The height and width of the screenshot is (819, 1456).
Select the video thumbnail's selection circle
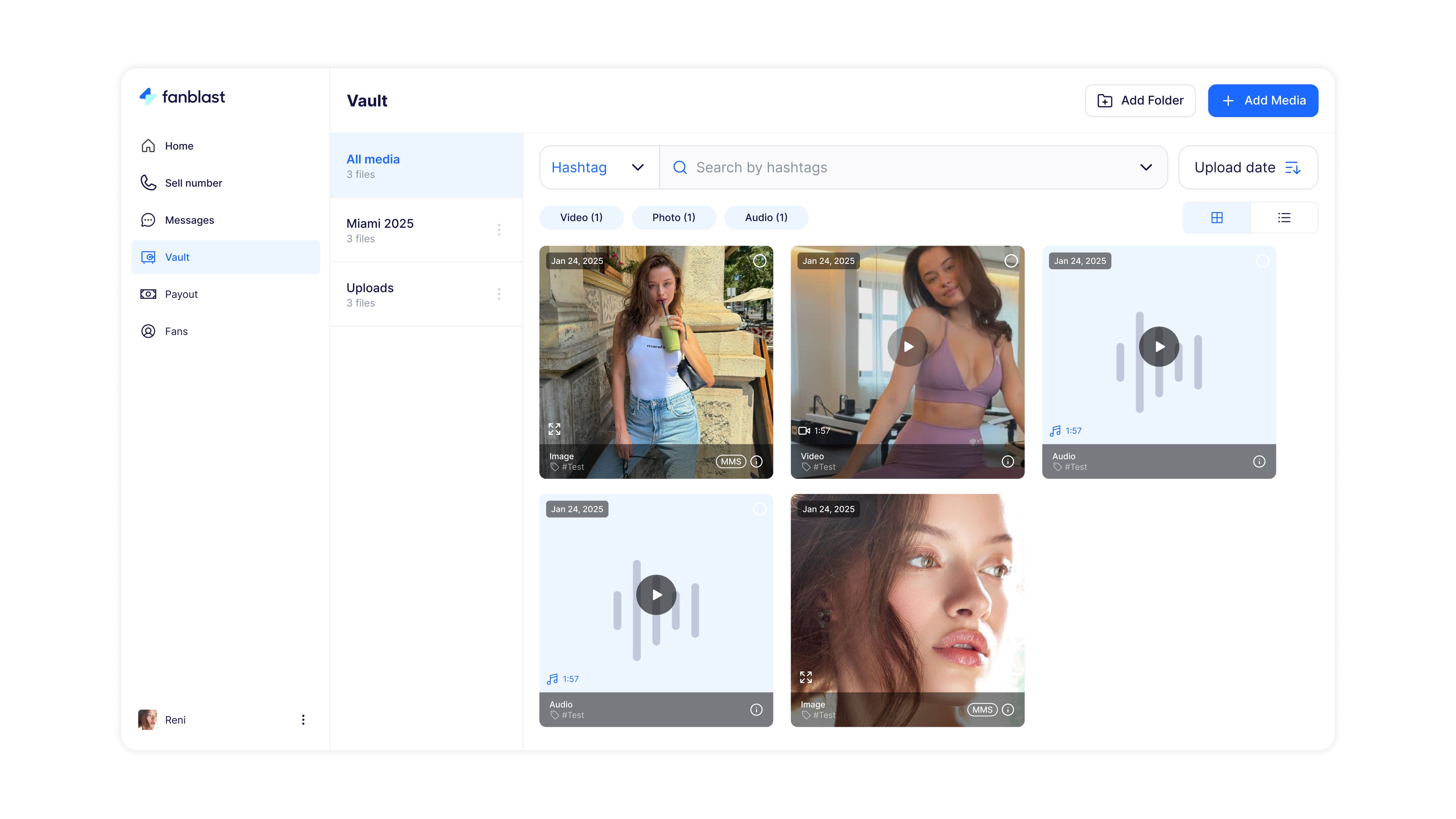click(x=1011, y=260)
